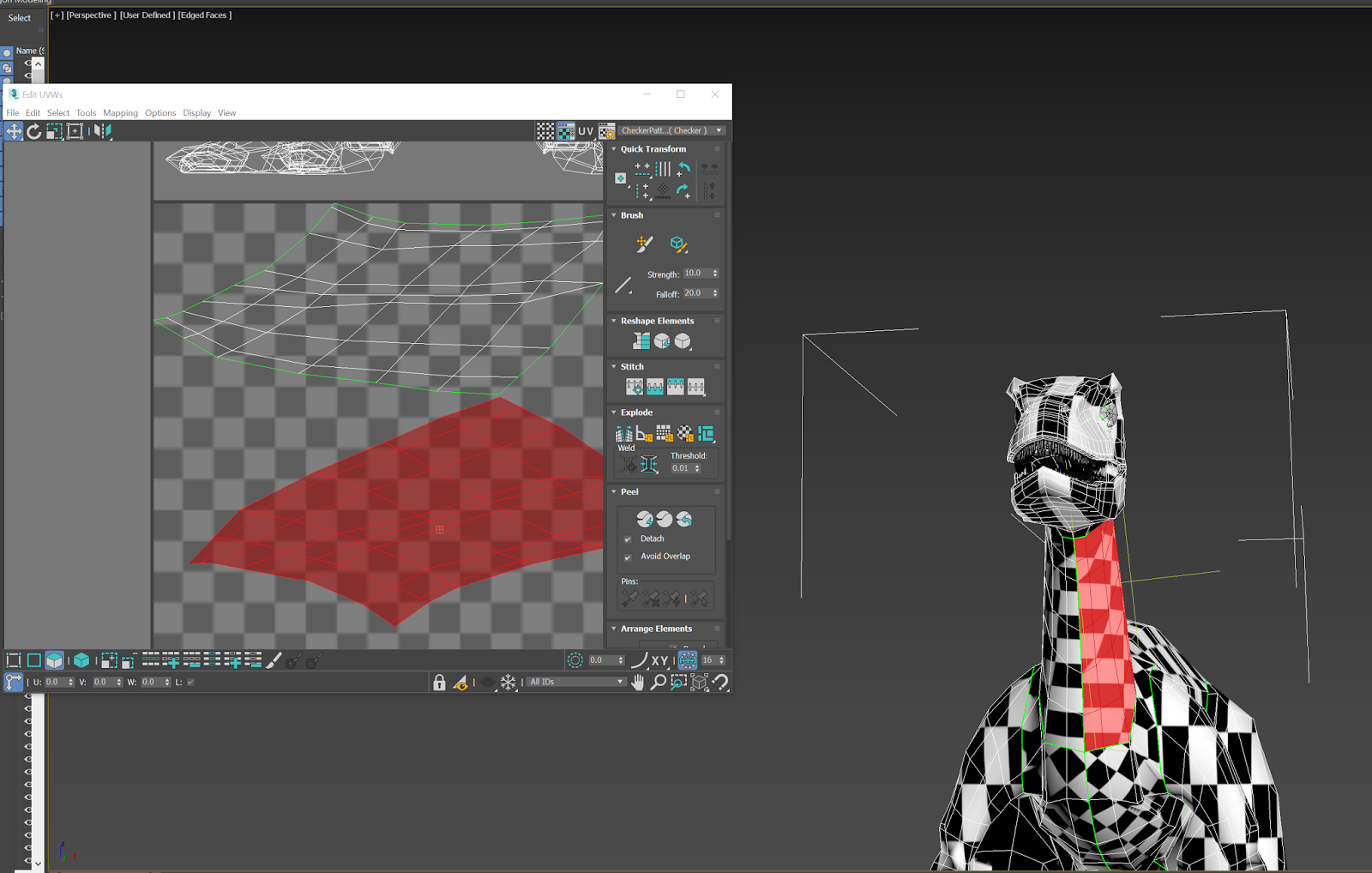Disable the Avoid Overlap checkbox
Viewport: 1372px width, 873px height.
629,557
